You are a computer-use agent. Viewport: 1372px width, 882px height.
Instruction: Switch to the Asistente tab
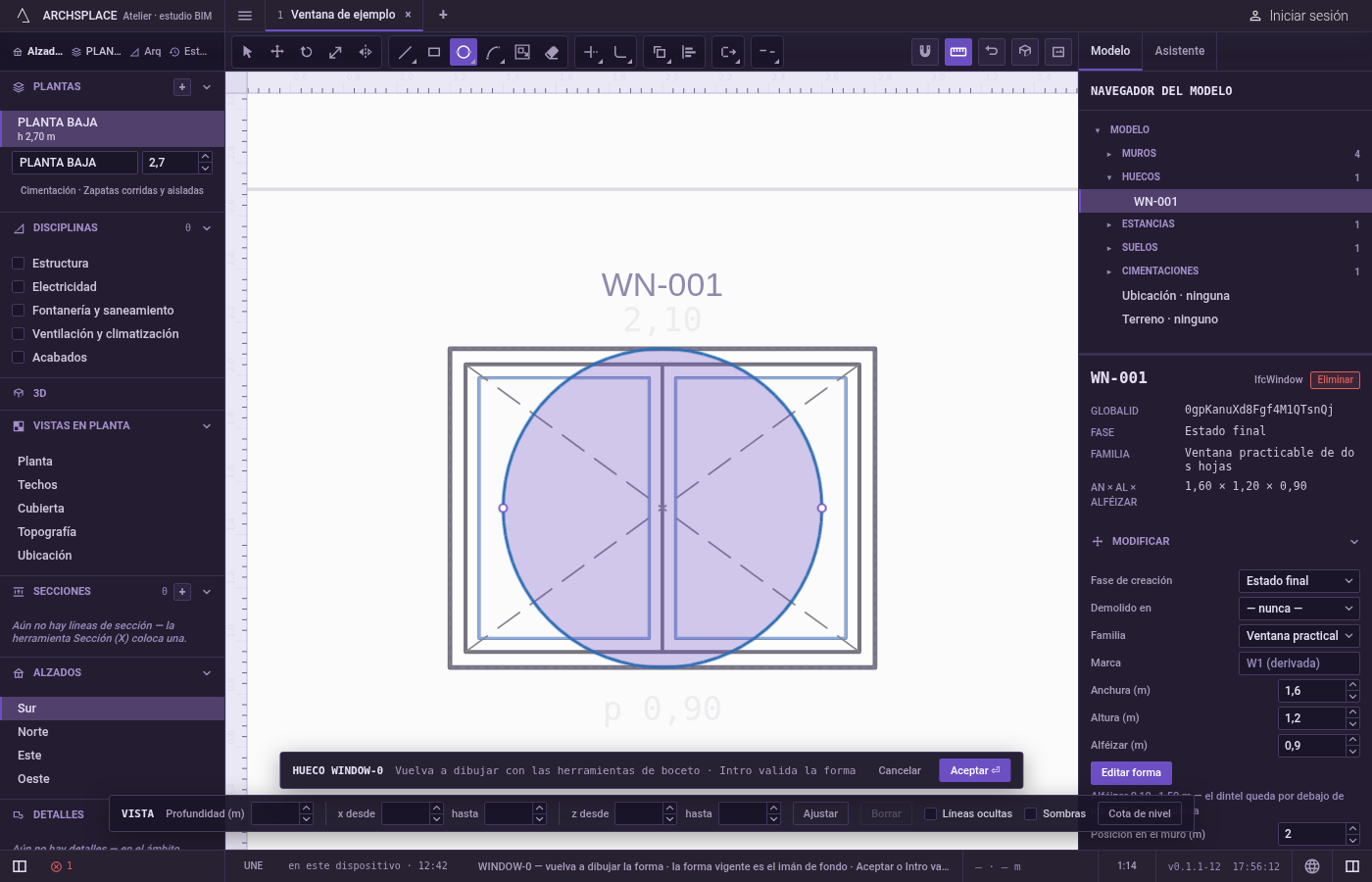pos(1180,51)
